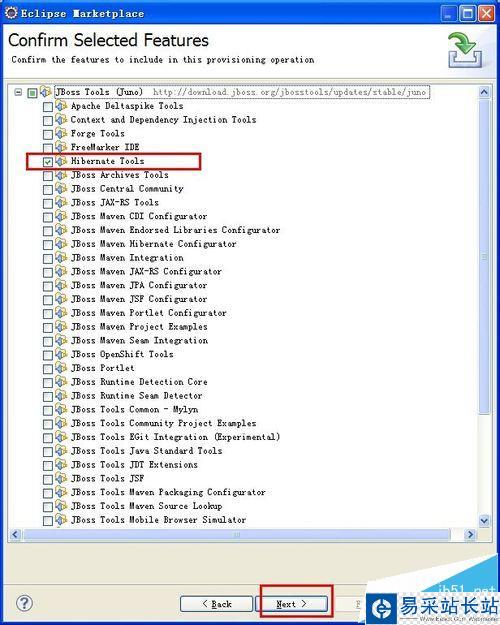
Task: Go back with the Back button
Action: pyautogui.click(x=217, y=604)
